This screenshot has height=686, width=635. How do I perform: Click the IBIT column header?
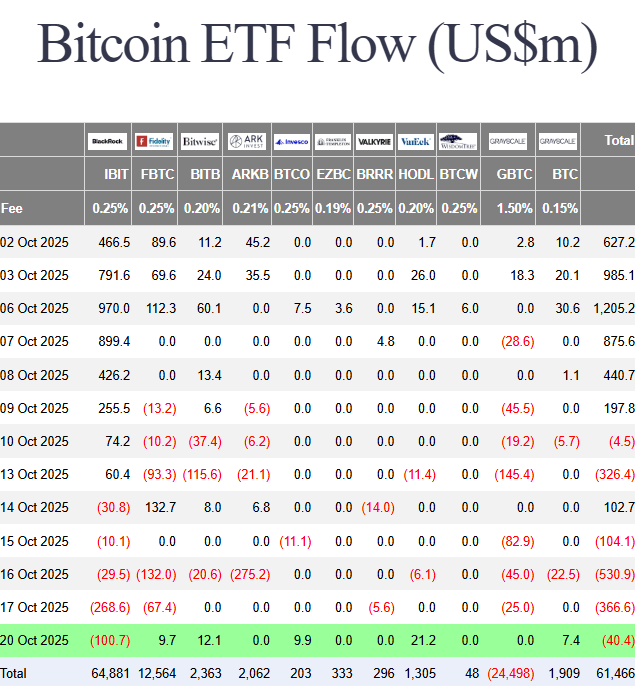point(116,174)
